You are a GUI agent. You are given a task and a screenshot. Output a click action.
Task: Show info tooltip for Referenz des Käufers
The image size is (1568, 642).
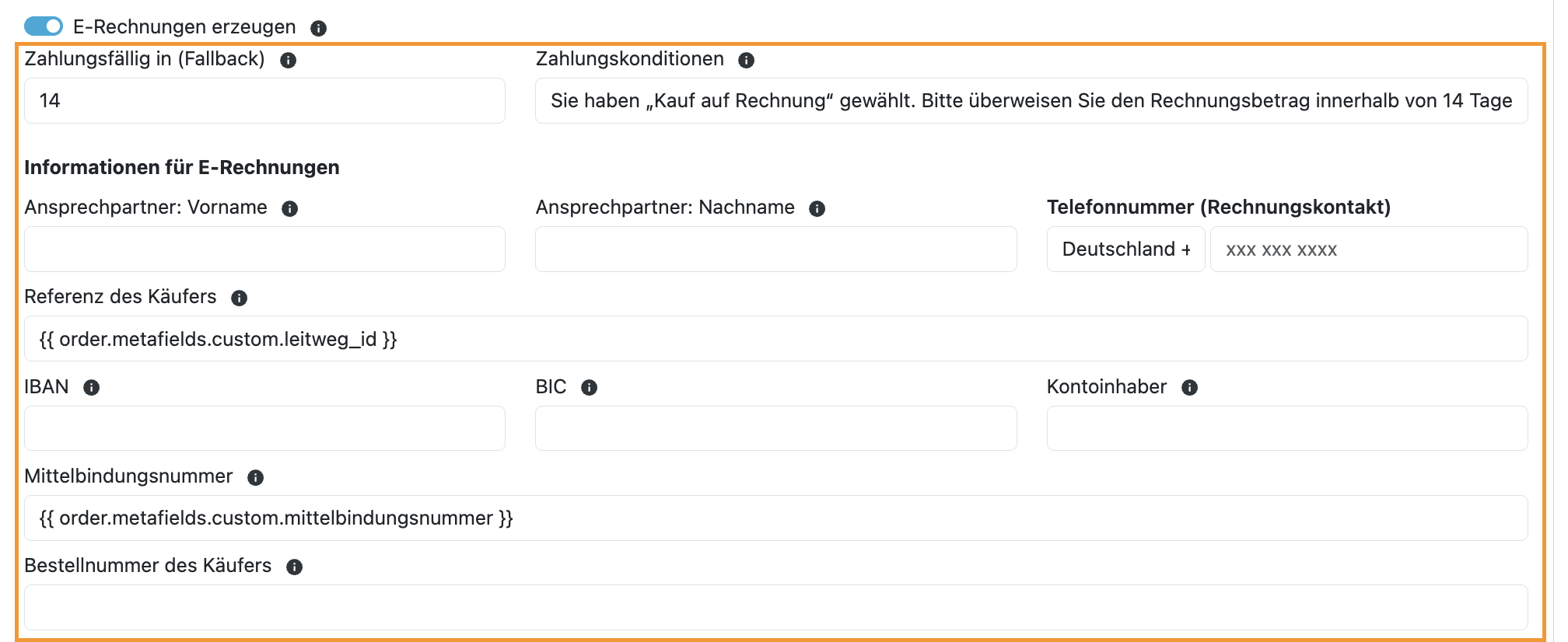(239, 298)
